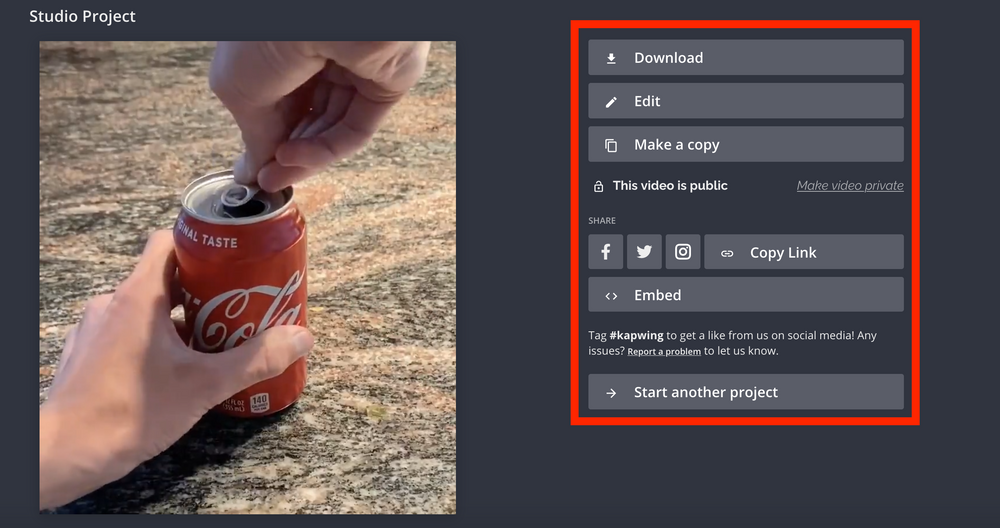
Task: Click the duplicate pages icon
Action: [611, 145]
